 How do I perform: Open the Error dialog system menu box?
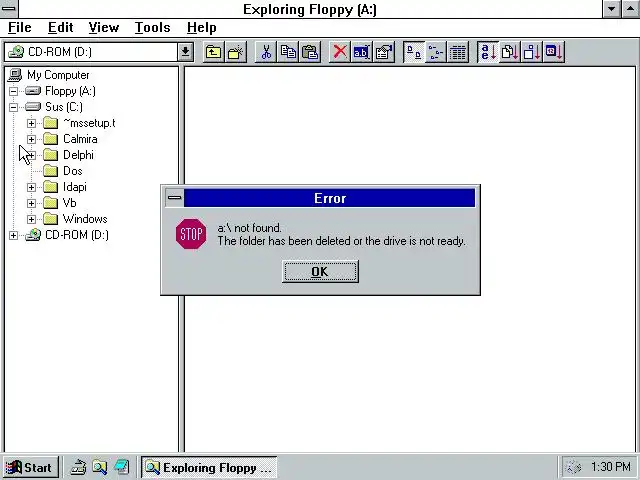click(x=175, y=198)
